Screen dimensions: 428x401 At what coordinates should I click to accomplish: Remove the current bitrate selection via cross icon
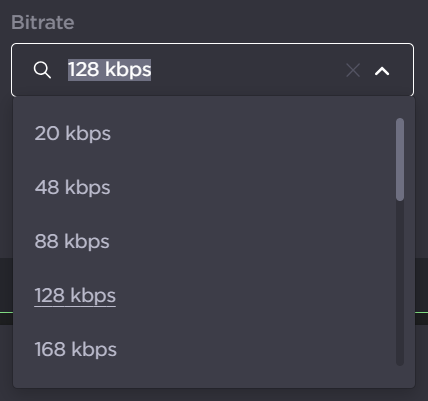tap(353, 70)
